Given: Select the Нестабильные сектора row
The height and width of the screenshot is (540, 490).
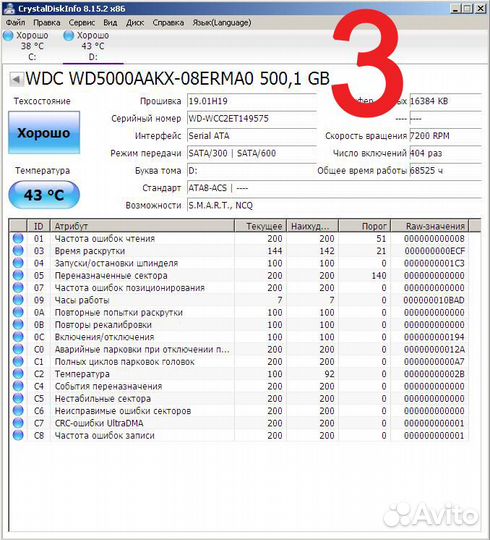Looking at the screenshot, I should 239,398.
